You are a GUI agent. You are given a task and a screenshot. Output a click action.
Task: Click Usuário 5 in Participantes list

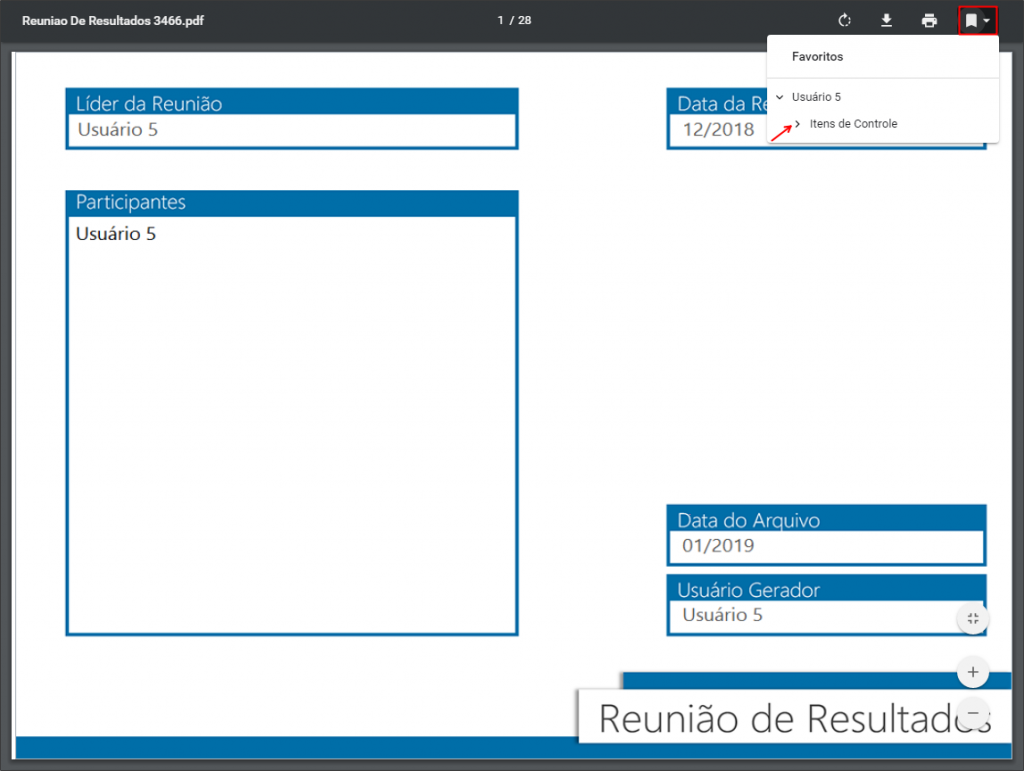(x=116, y=234)
